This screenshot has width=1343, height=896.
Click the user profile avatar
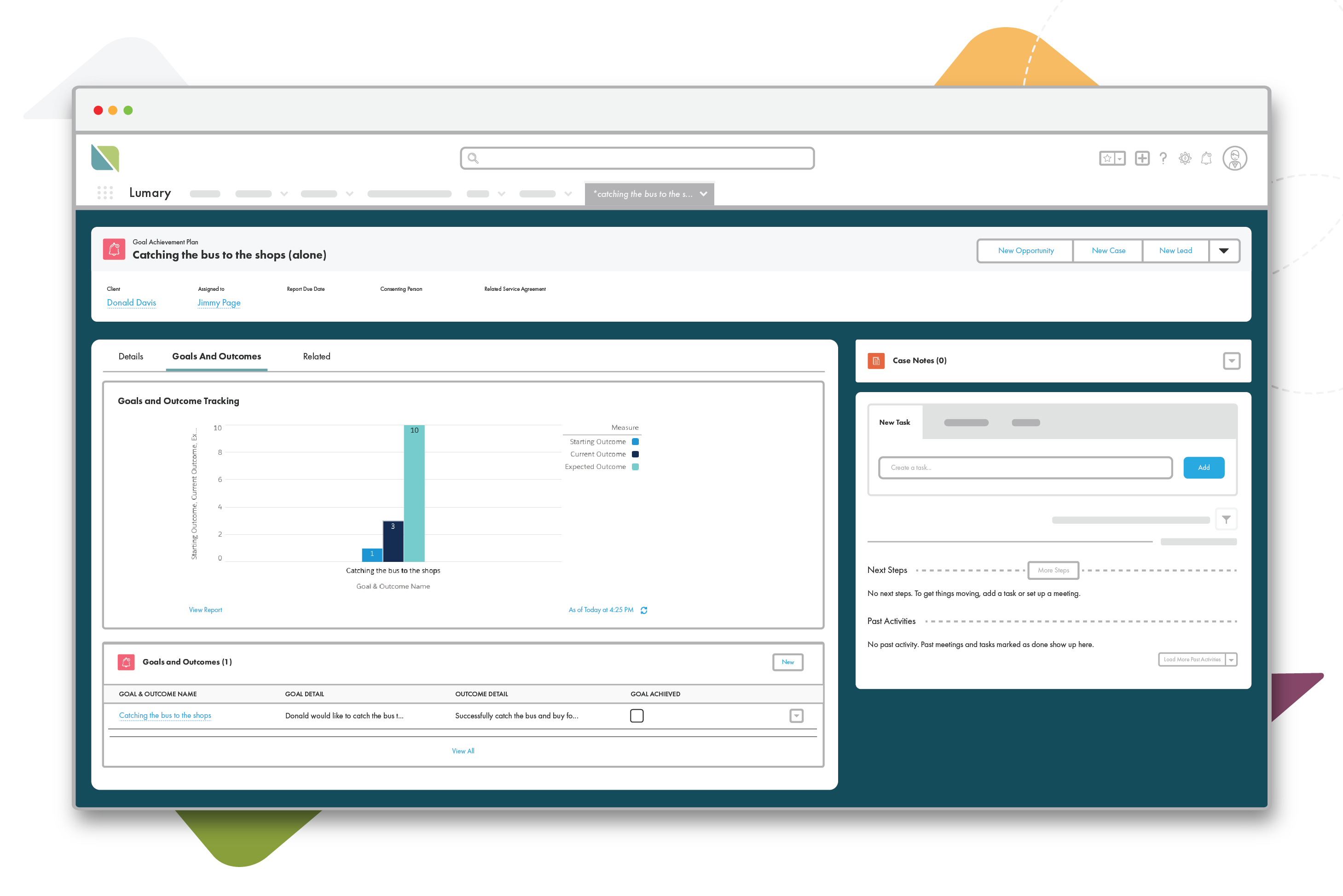click(1234, 158)
